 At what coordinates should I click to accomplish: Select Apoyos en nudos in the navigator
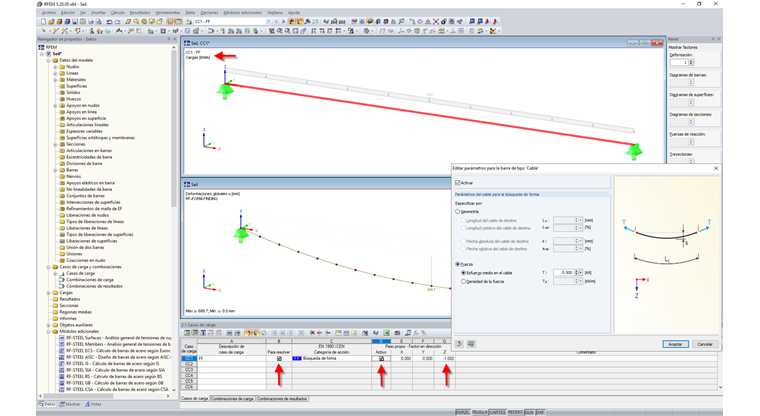[x=83, y=105]
